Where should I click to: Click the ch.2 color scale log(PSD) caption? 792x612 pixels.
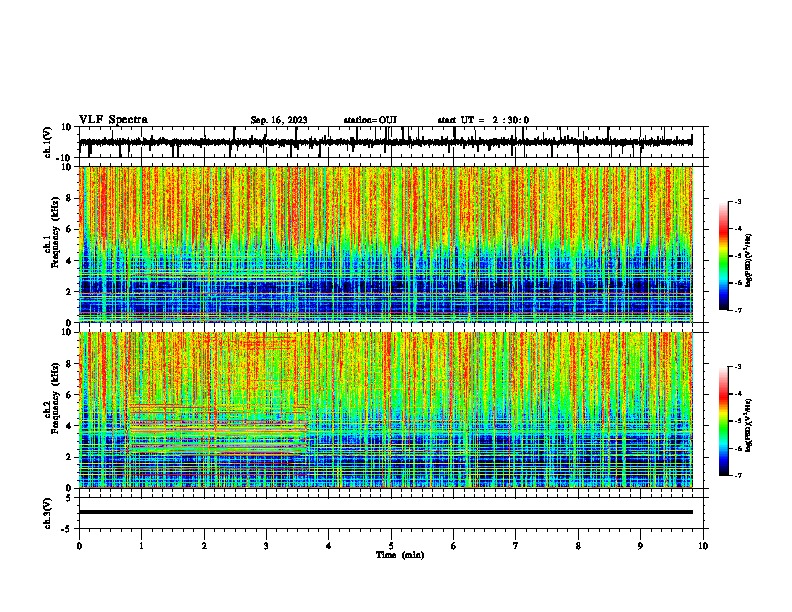(x=749, y=425)
